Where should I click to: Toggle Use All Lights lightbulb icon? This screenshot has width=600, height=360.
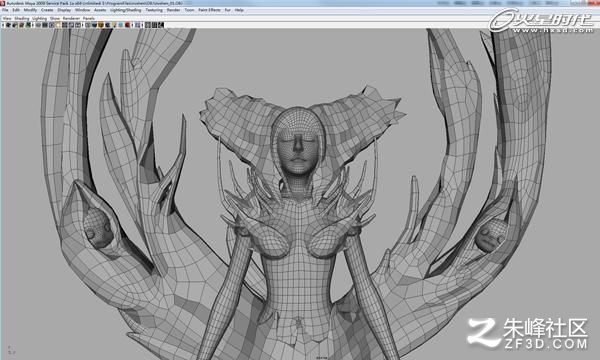point(114,25)
